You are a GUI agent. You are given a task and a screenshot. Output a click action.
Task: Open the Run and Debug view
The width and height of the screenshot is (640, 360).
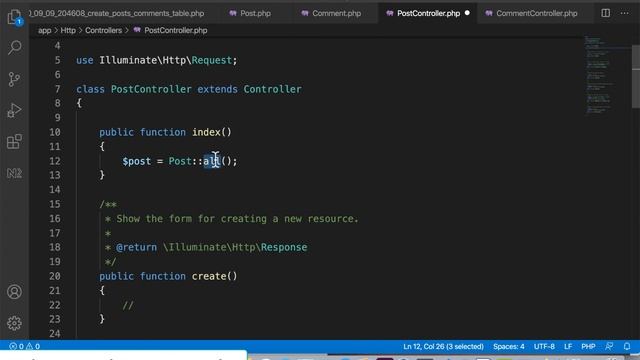click(x=14, y=111)
